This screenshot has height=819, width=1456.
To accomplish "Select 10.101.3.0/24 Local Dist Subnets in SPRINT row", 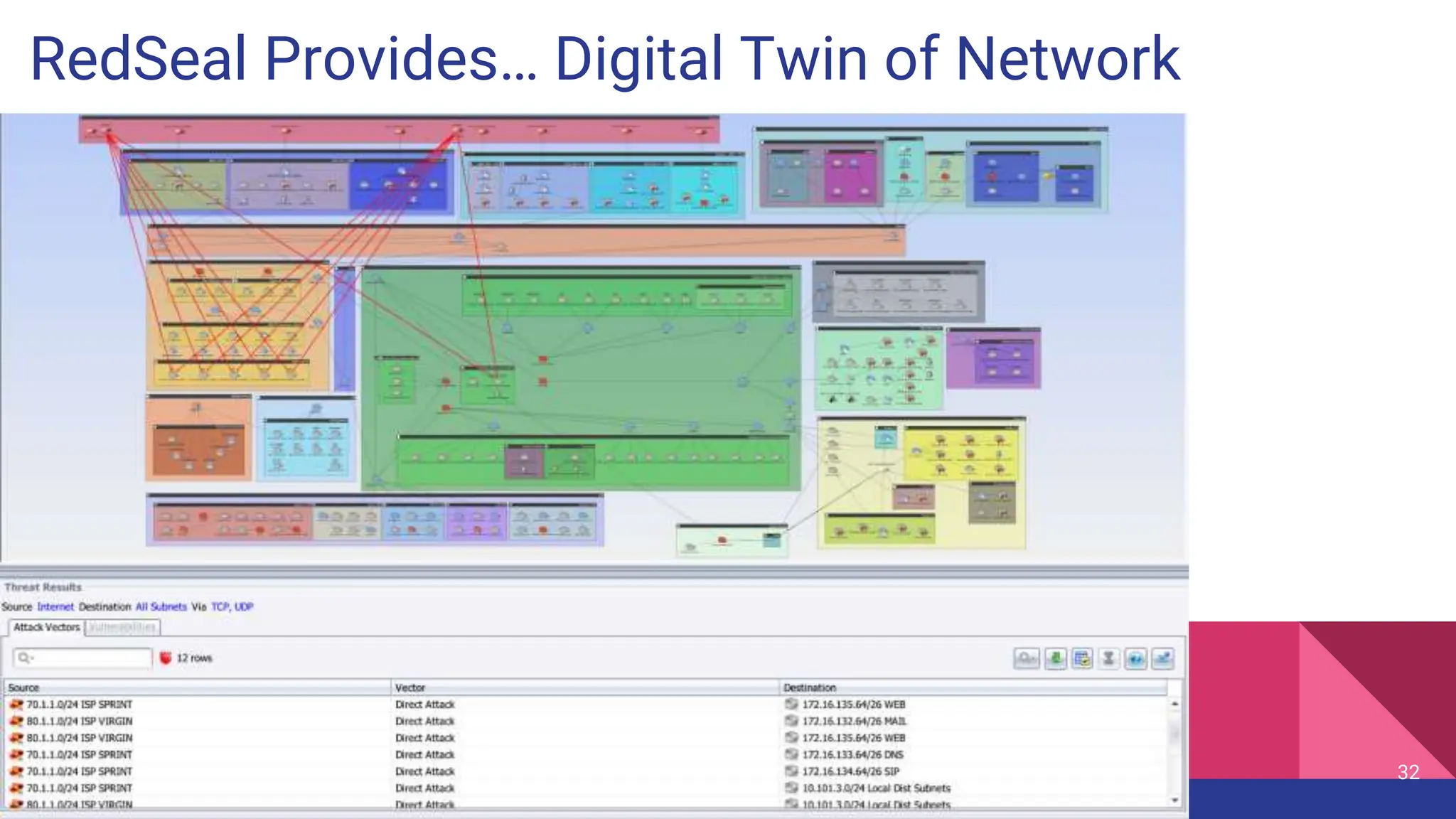I will [877, 788].
